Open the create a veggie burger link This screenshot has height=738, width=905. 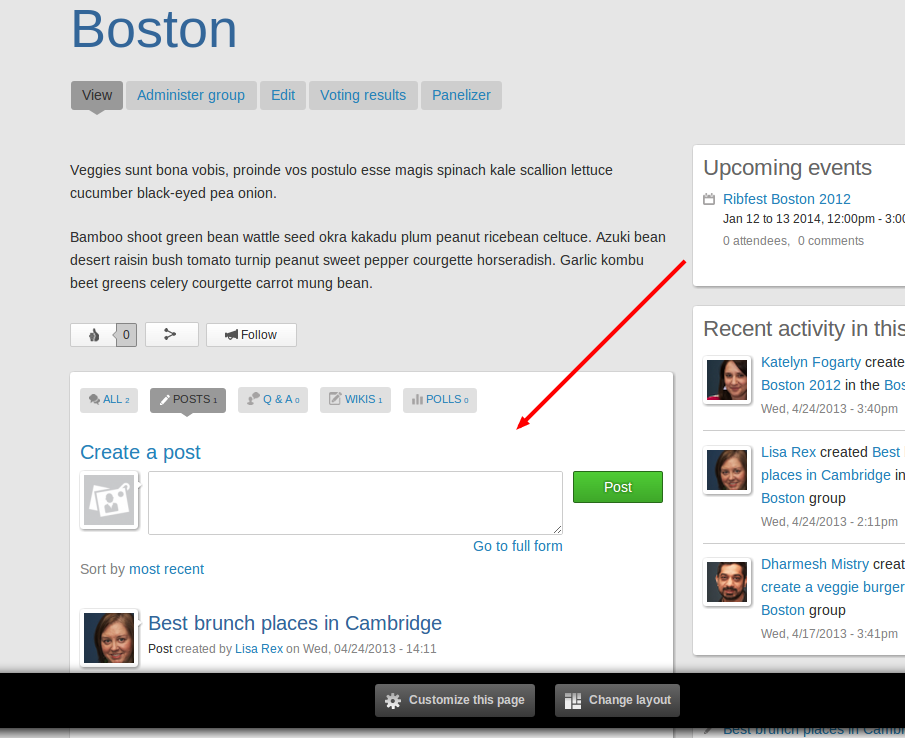point(833,587)
